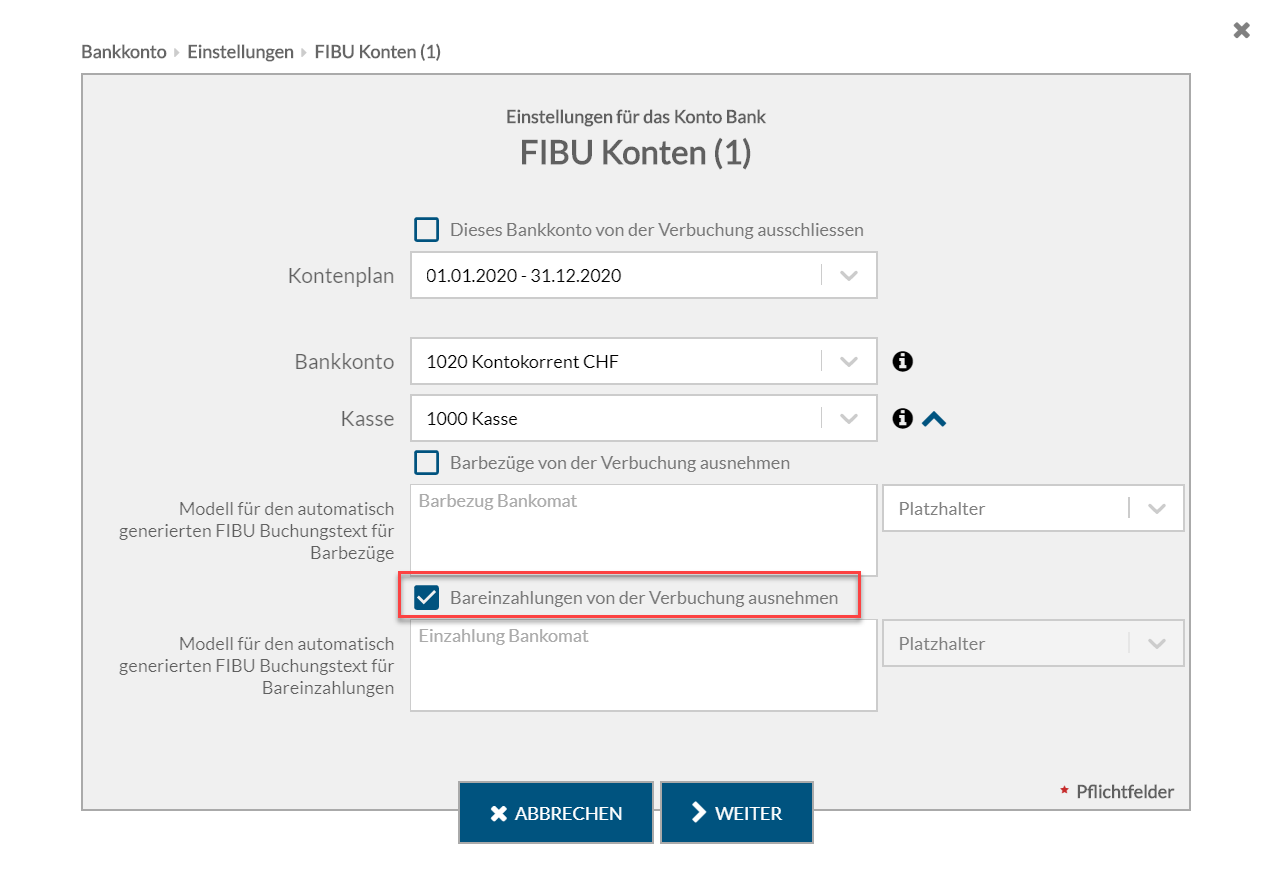Click the info icon next to Bankkonto
1266x893 pixels.
coord(903,362)
